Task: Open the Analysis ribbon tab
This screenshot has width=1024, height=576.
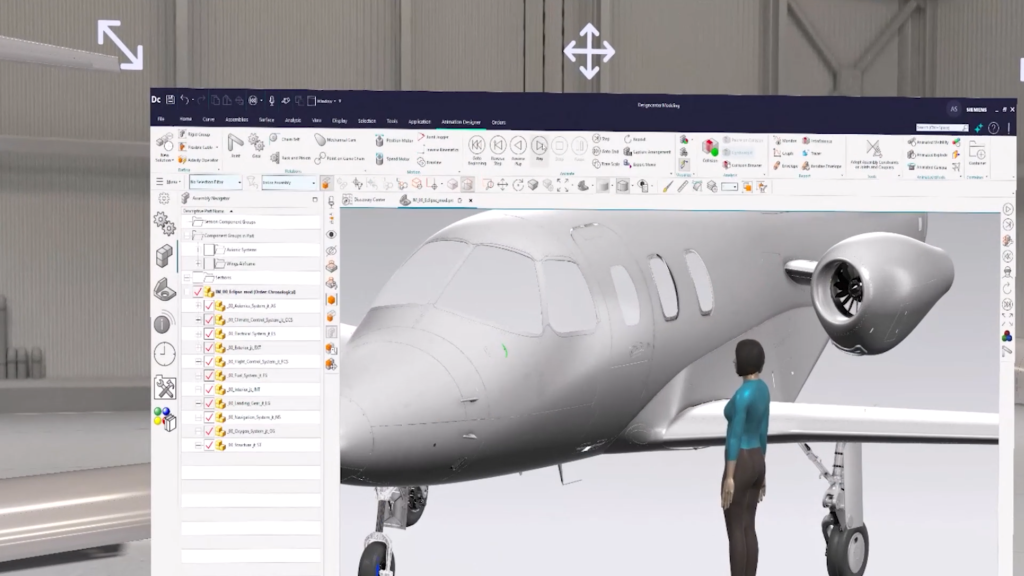Action: [x=291, y=121]
